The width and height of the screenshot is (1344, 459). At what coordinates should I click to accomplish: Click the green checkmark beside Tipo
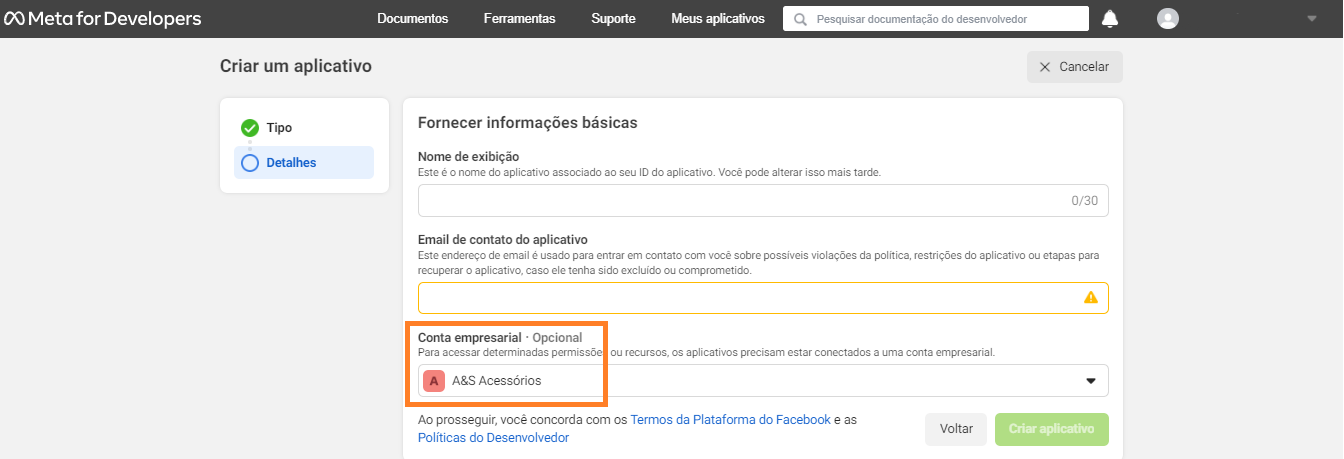(250, 128)
